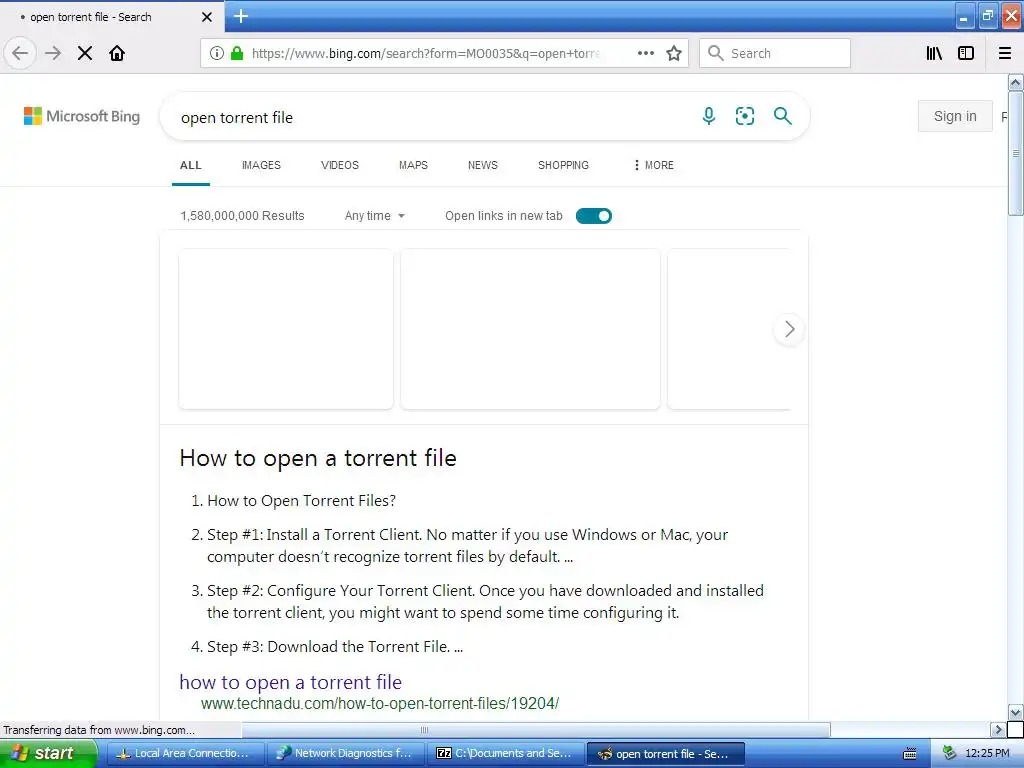Click the horizontal scrollbar right arrow

[x=997, y=729]
